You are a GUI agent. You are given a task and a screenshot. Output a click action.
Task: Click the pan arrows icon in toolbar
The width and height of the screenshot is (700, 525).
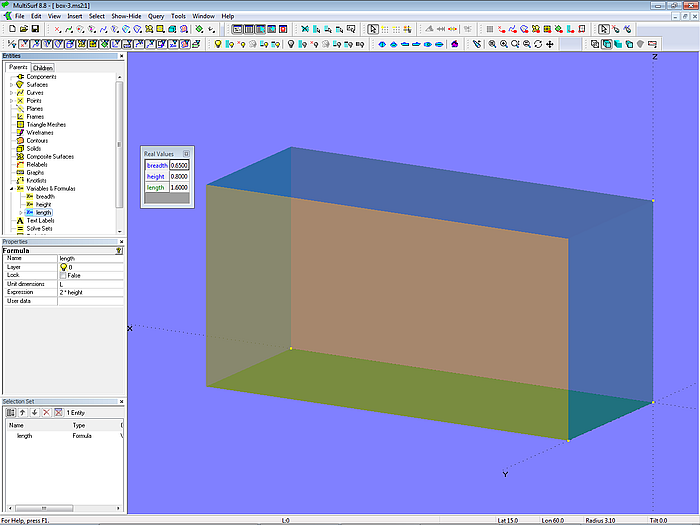pyautogui.click(x=550, y=44)
